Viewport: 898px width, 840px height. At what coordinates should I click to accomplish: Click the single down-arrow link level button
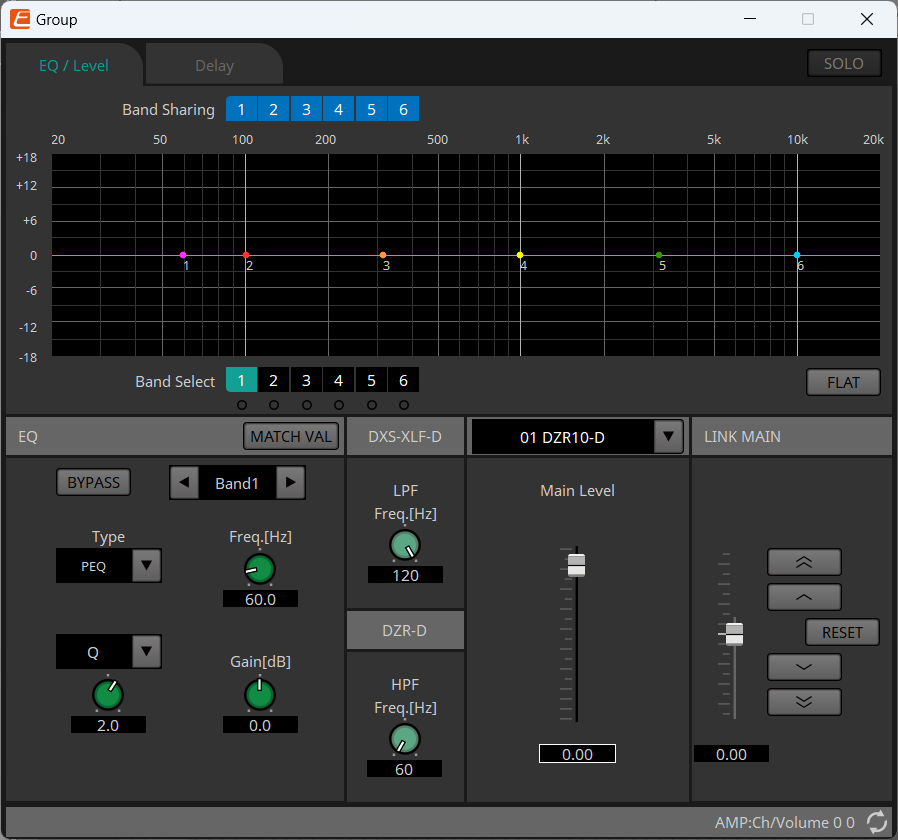[804, 667]
